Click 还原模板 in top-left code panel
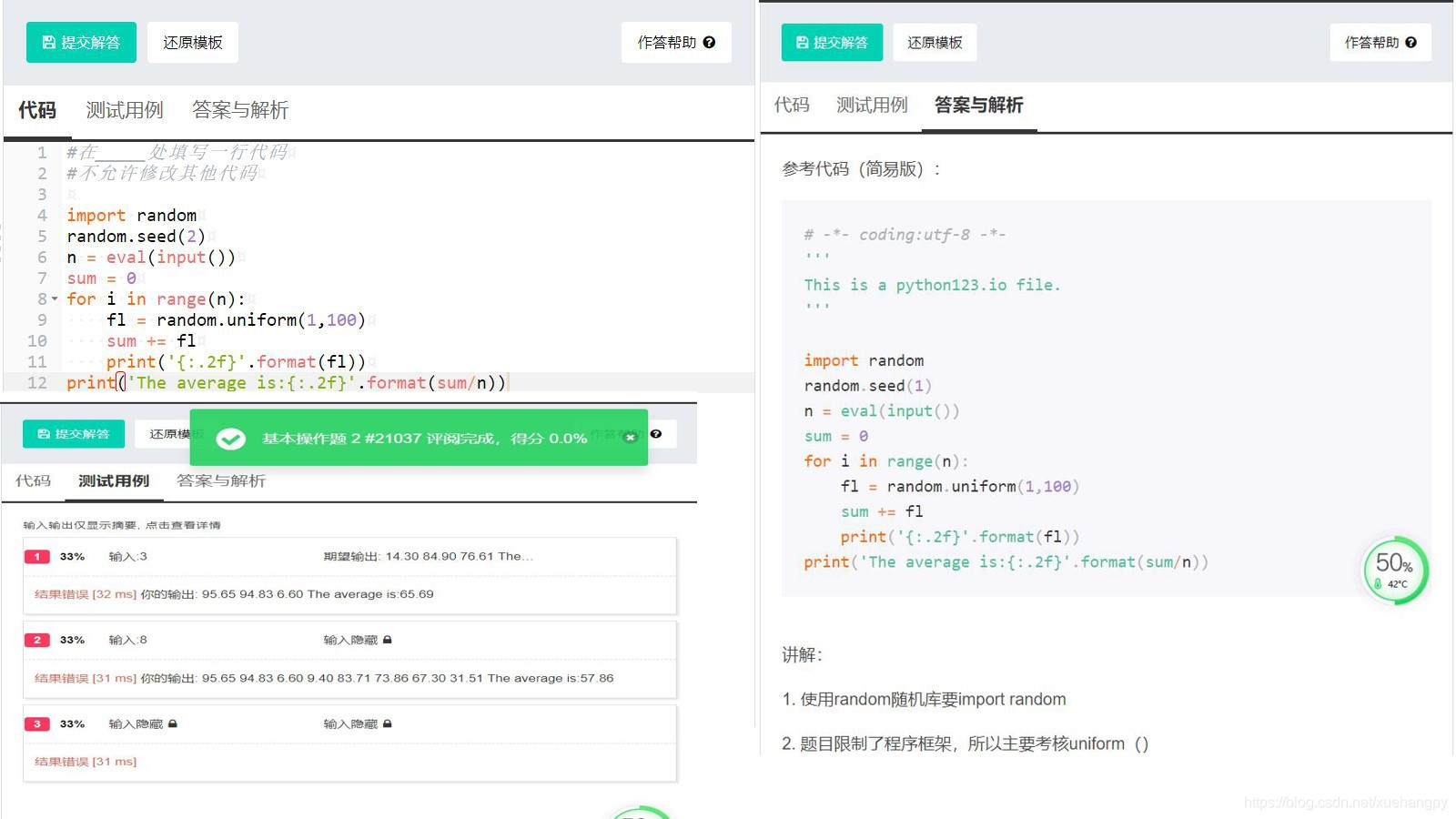 click(x=193, y=43)
